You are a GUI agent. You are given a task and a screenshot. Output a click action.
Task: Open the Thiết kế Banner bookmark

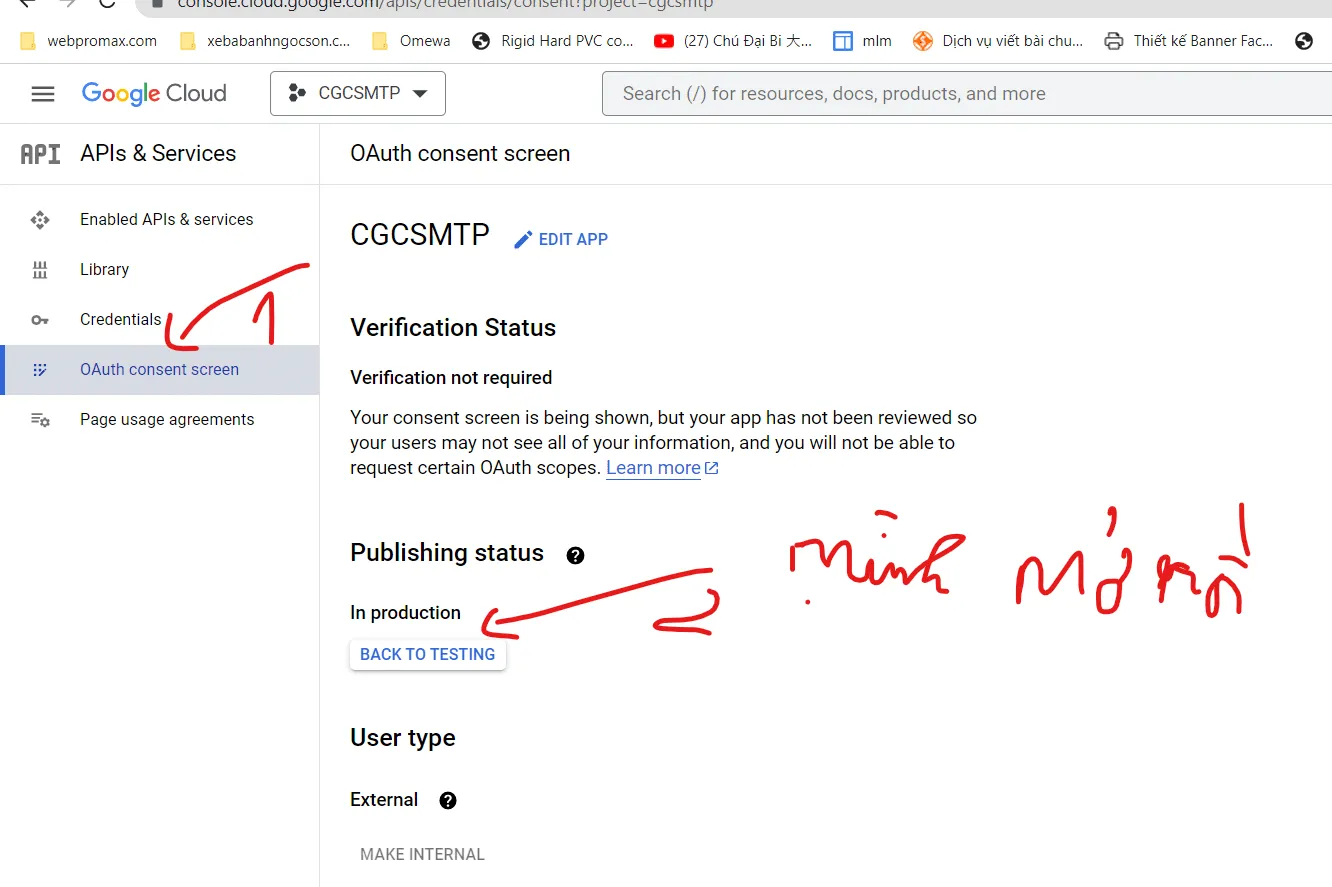(x=1189, y=41)
